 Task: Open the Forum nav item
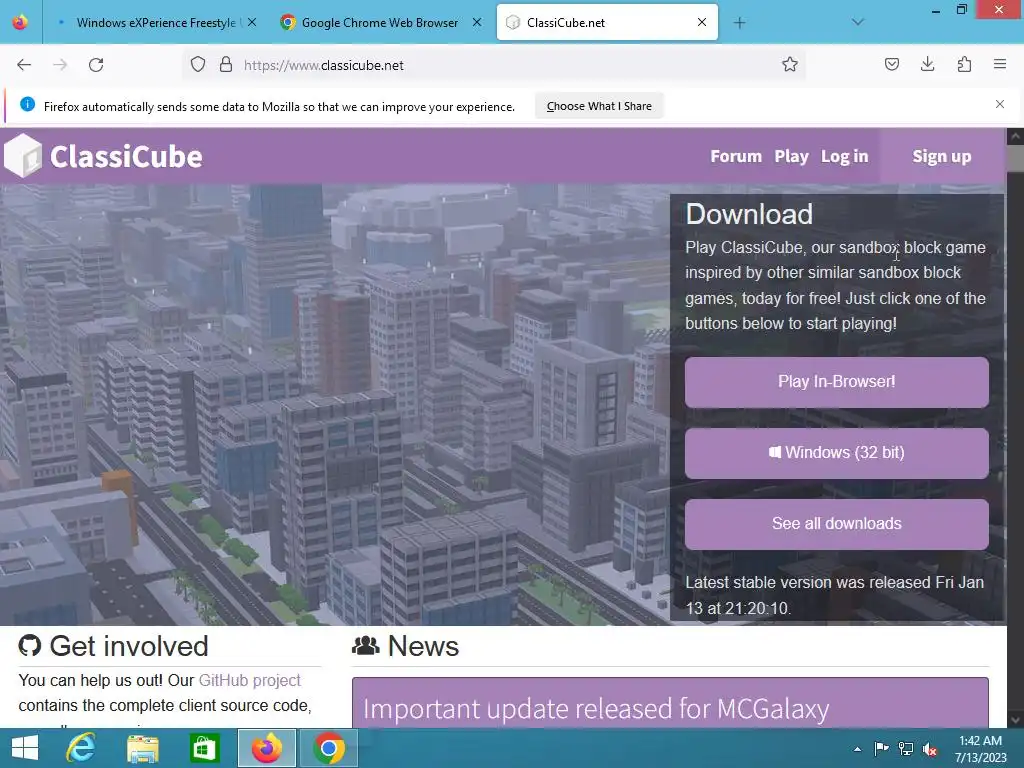pyautogui.click(x=736, y=157)
